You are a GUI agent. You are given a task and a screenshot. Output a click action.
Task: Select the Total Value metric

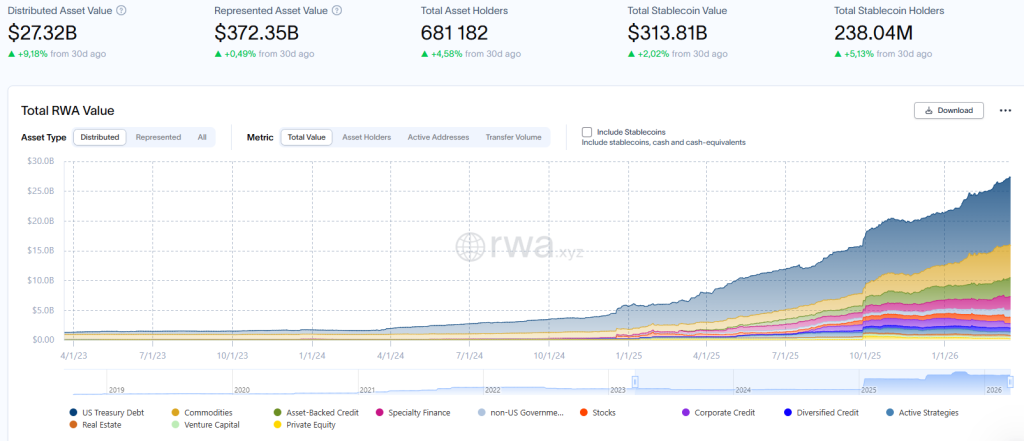coord(306,137)
